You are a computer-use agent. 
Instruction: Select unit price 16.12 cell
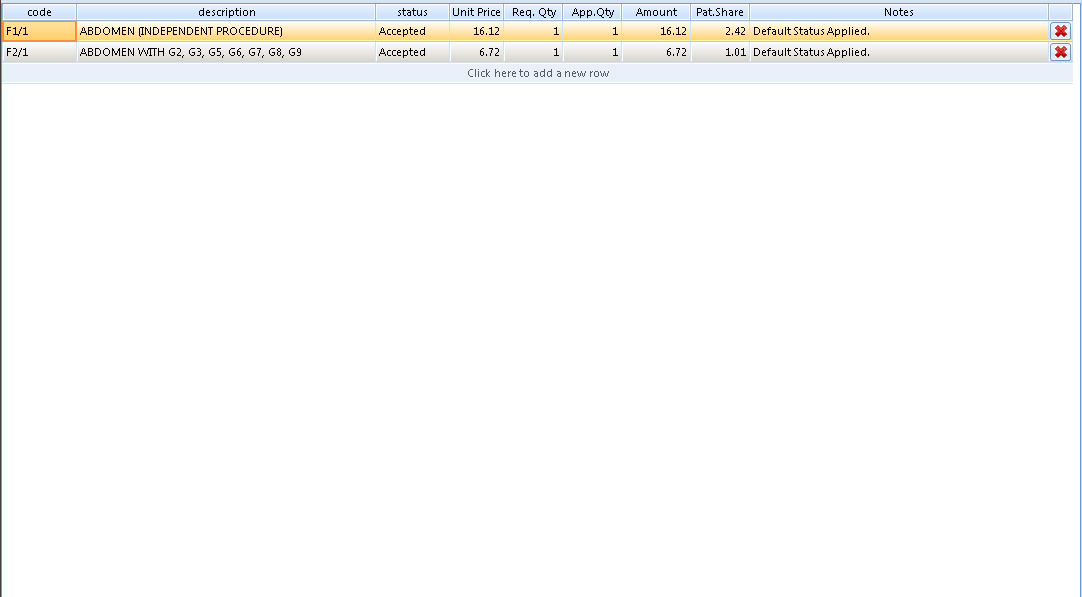click(476, 31)
